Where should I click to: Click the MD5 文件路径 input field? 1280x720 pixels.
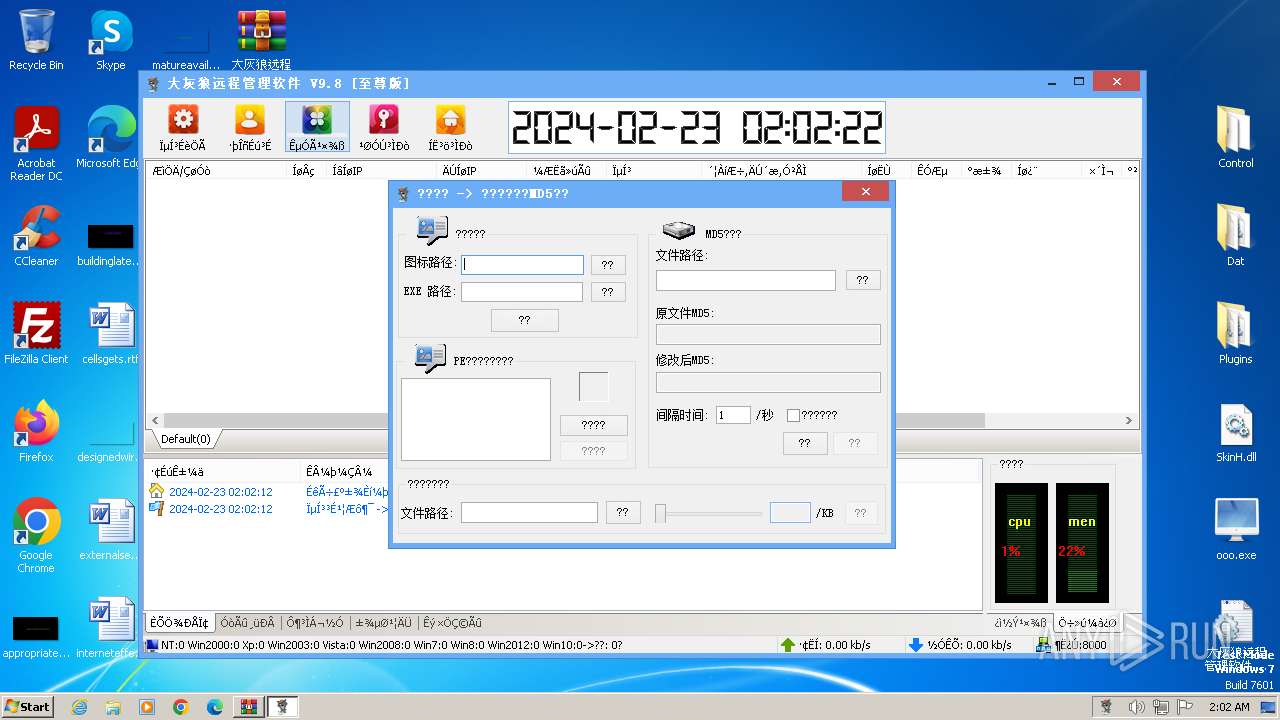pyautogui.click(x=746, y=280)
